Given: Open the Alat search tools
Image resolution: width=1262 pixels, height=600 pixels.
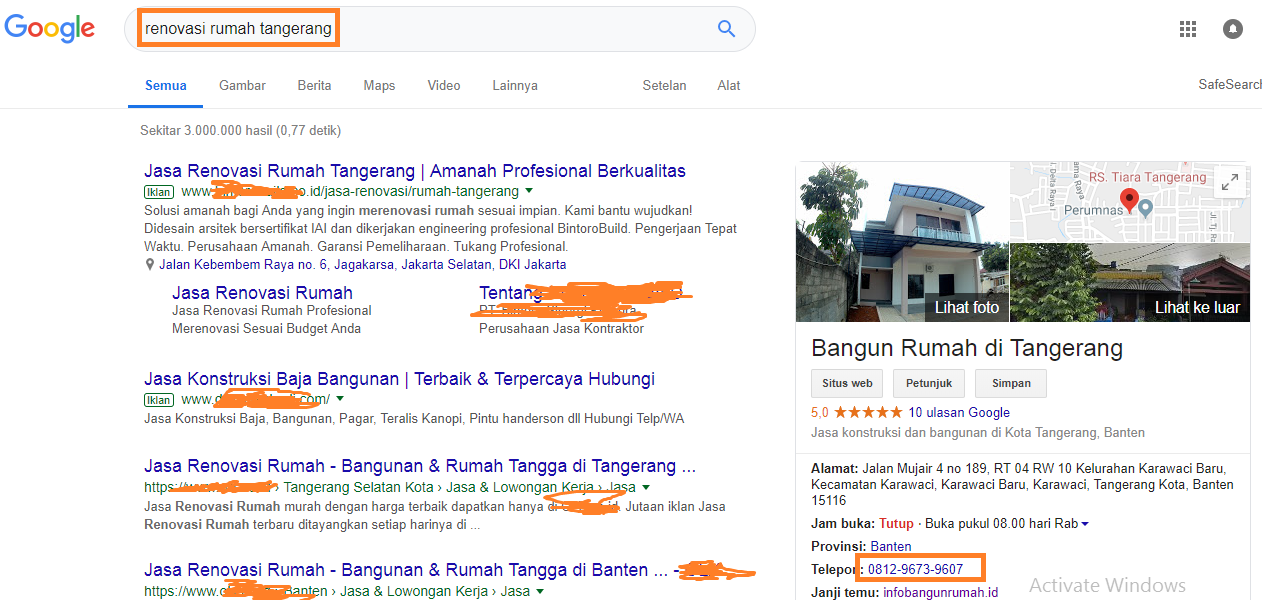Looking at the screenshot, I should point(729,86).
